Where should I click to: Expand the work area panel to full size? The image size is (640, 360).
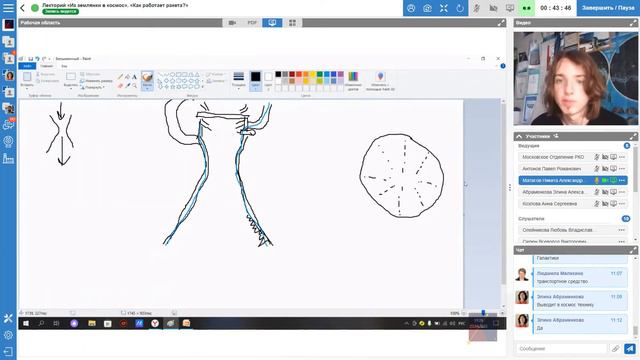point(501,23)
